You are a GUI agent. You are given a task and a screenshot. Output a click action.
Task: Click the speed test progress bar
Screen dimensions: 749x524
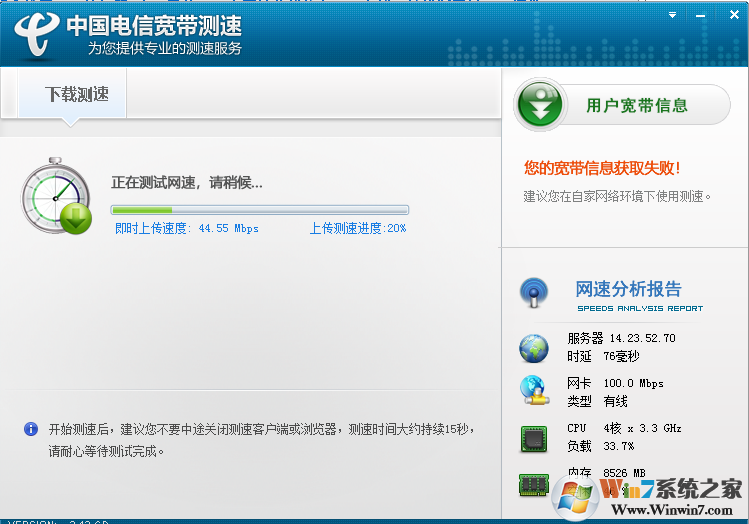pos(259,210)
